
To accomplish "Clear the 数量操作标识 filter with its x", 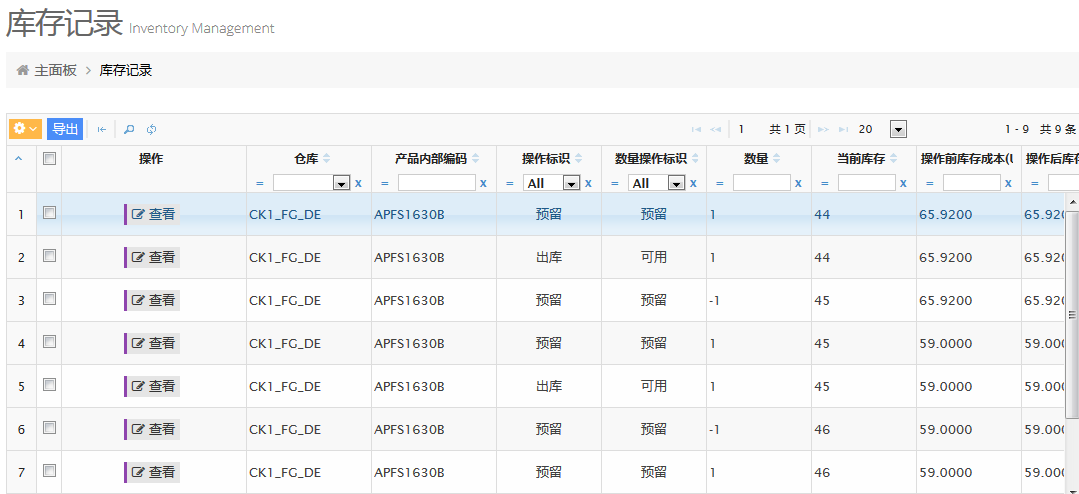I will (x=693, y=183).
